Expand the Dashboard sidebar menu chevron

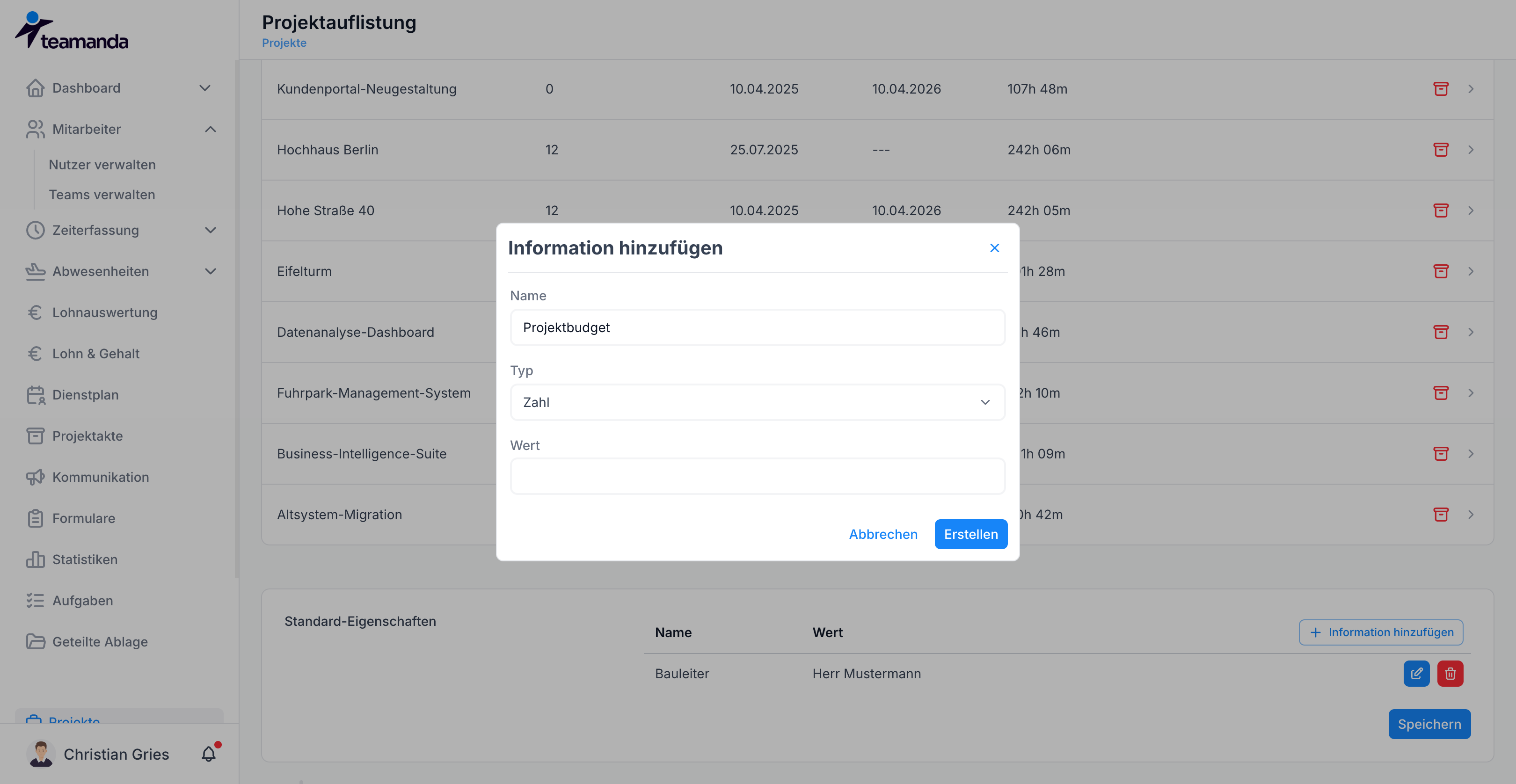coord(205,88)
